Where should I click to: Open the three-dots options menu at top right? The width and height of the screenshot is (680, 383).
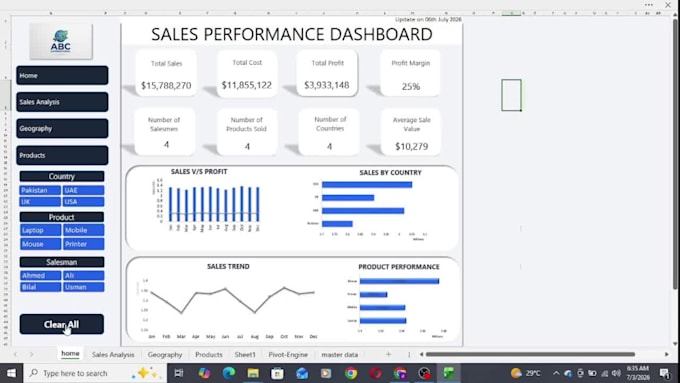649,5
